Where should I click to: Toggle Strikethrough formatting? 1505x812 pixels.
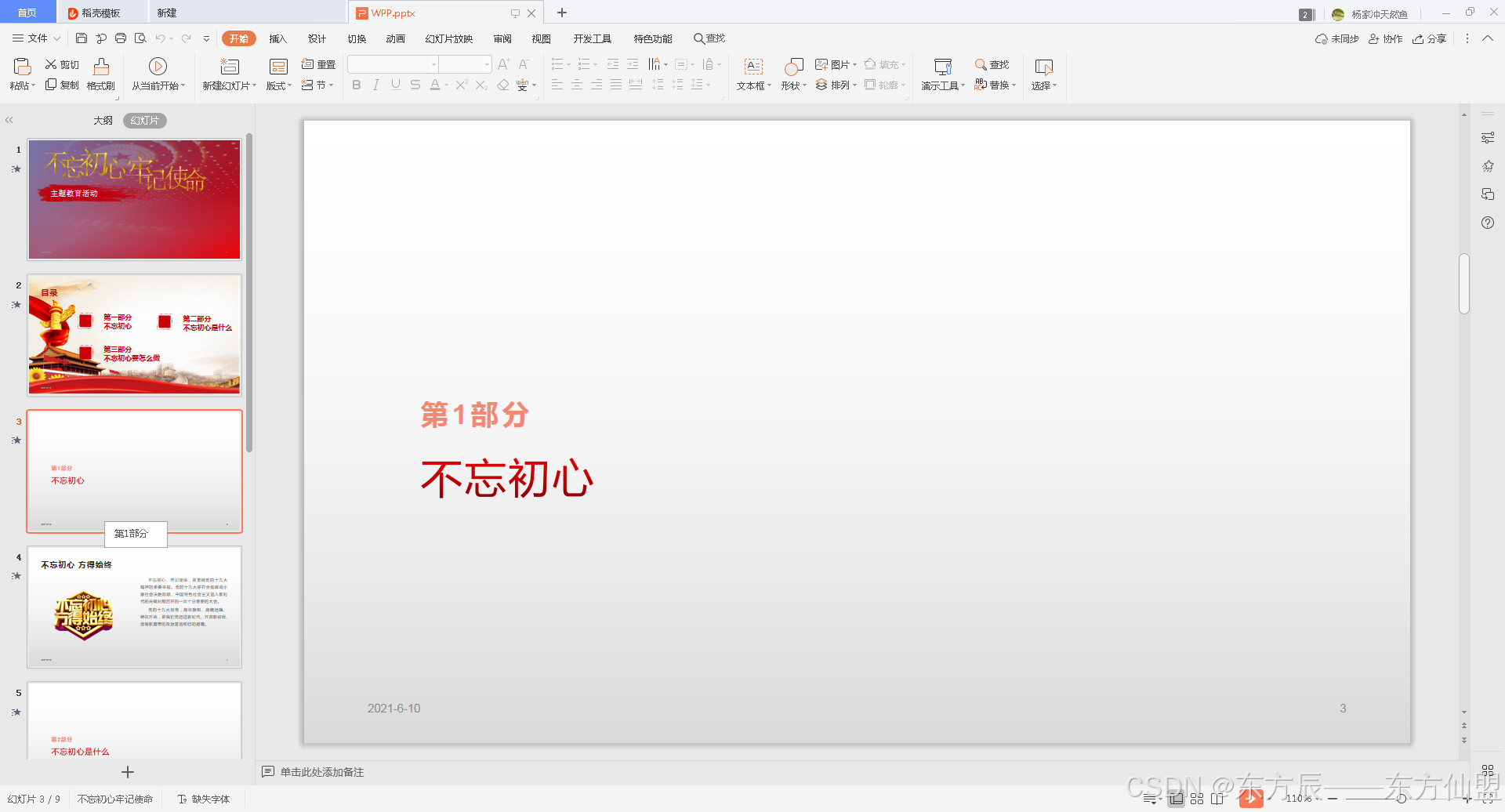[x=415, y=85]
